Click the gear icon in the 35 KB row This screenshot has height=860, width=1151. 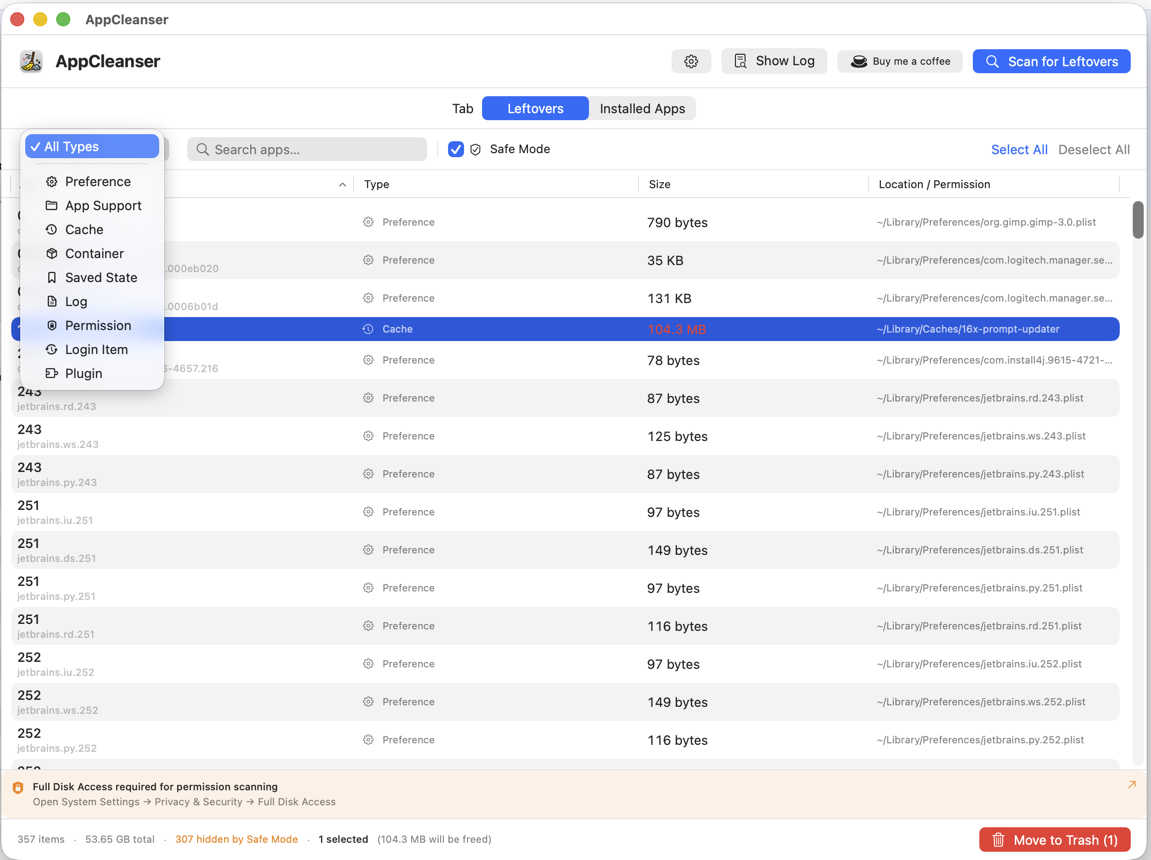point(368,260)
